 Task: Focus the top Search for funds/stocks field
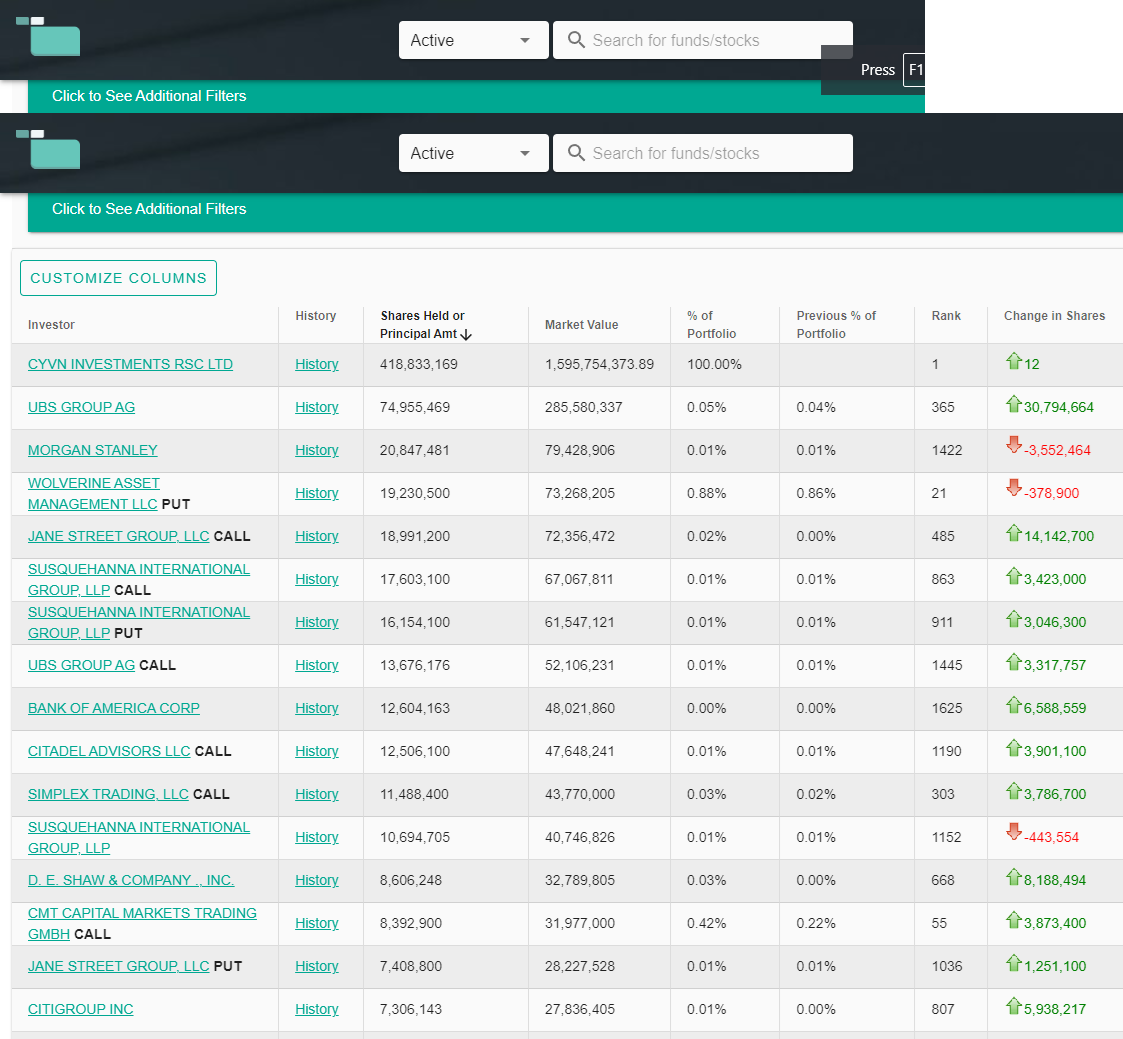(703, 39)
